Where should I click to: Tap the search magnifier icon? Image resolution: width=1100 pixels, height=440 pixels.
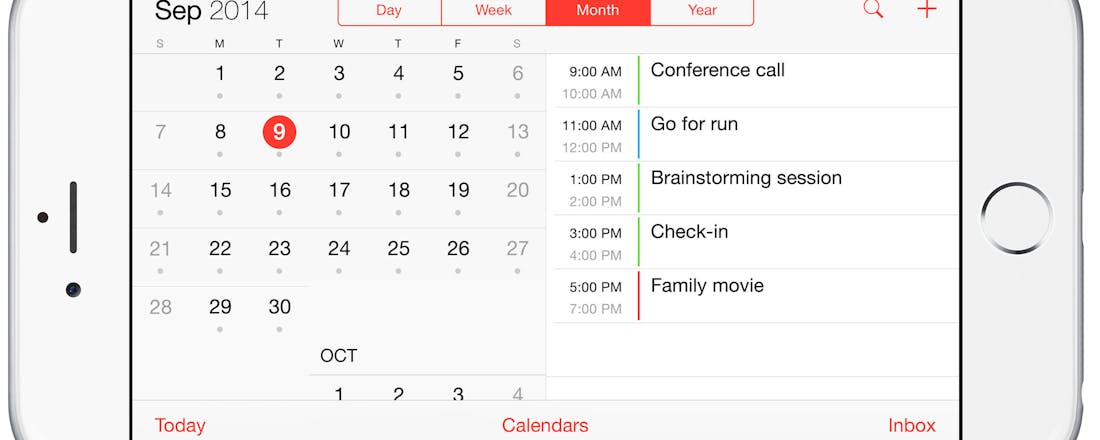tap(873, 9)
